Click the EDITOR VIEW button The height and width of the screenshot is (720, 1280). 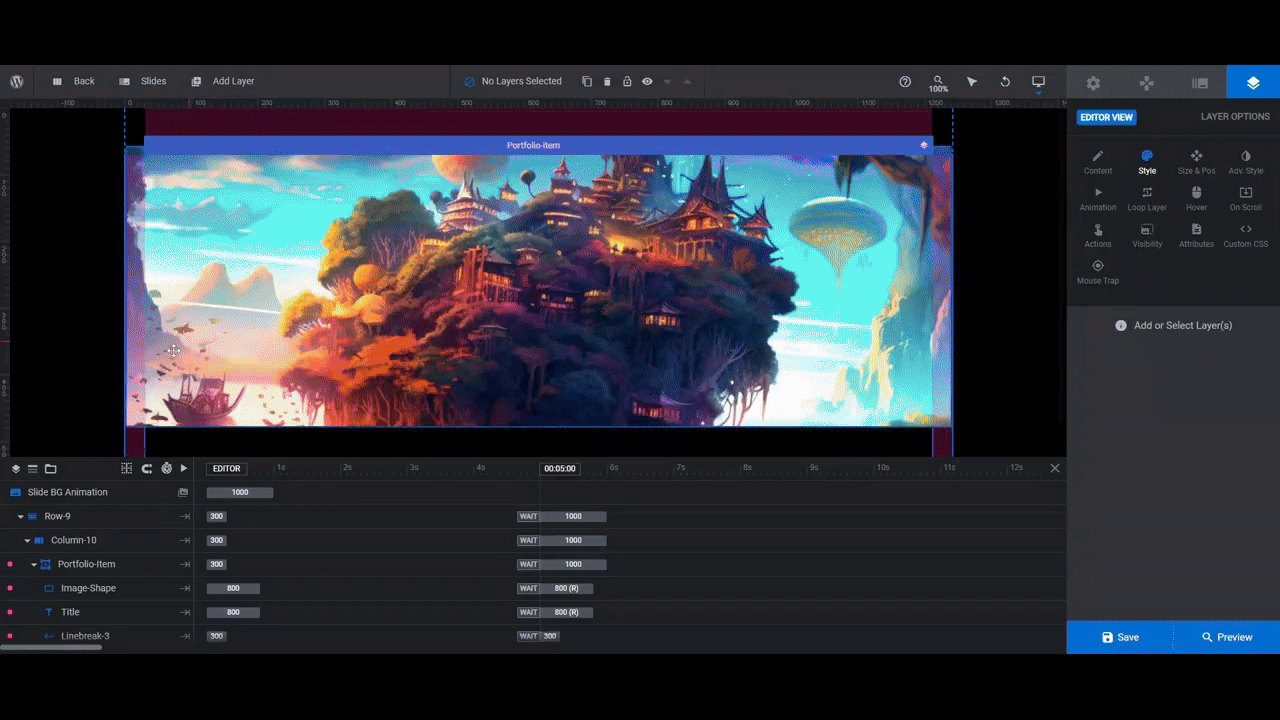coord(1106,117)
